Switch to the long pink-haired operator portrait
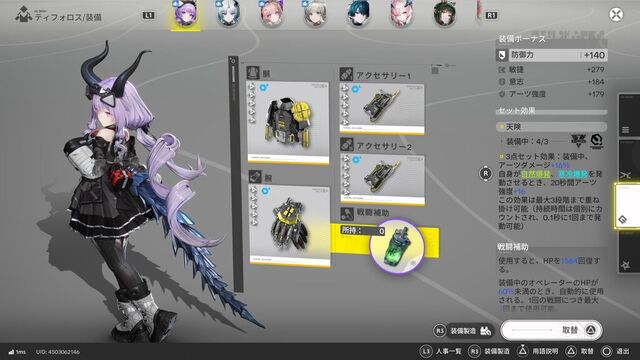Viewport: 640px width, 360px height. tap(402, 13)
